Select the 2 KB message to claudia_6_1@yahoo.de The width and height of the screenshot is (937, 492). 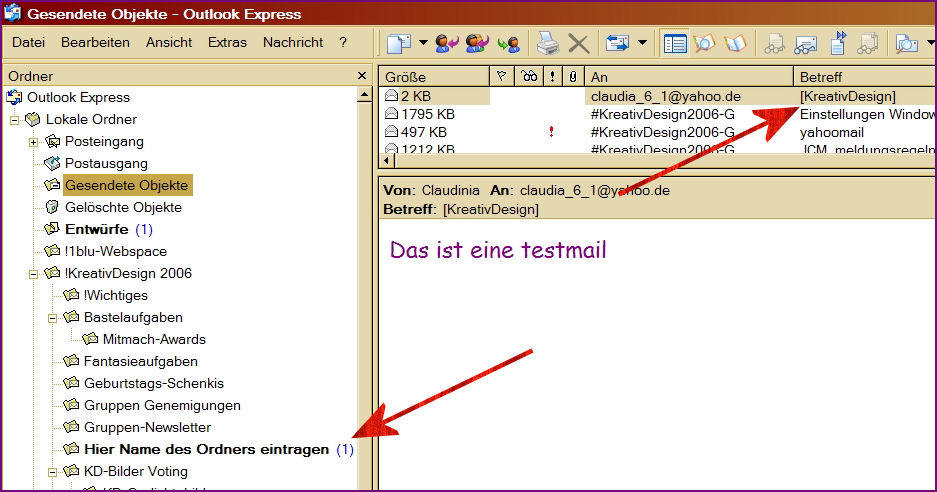(x=657, y=96)
